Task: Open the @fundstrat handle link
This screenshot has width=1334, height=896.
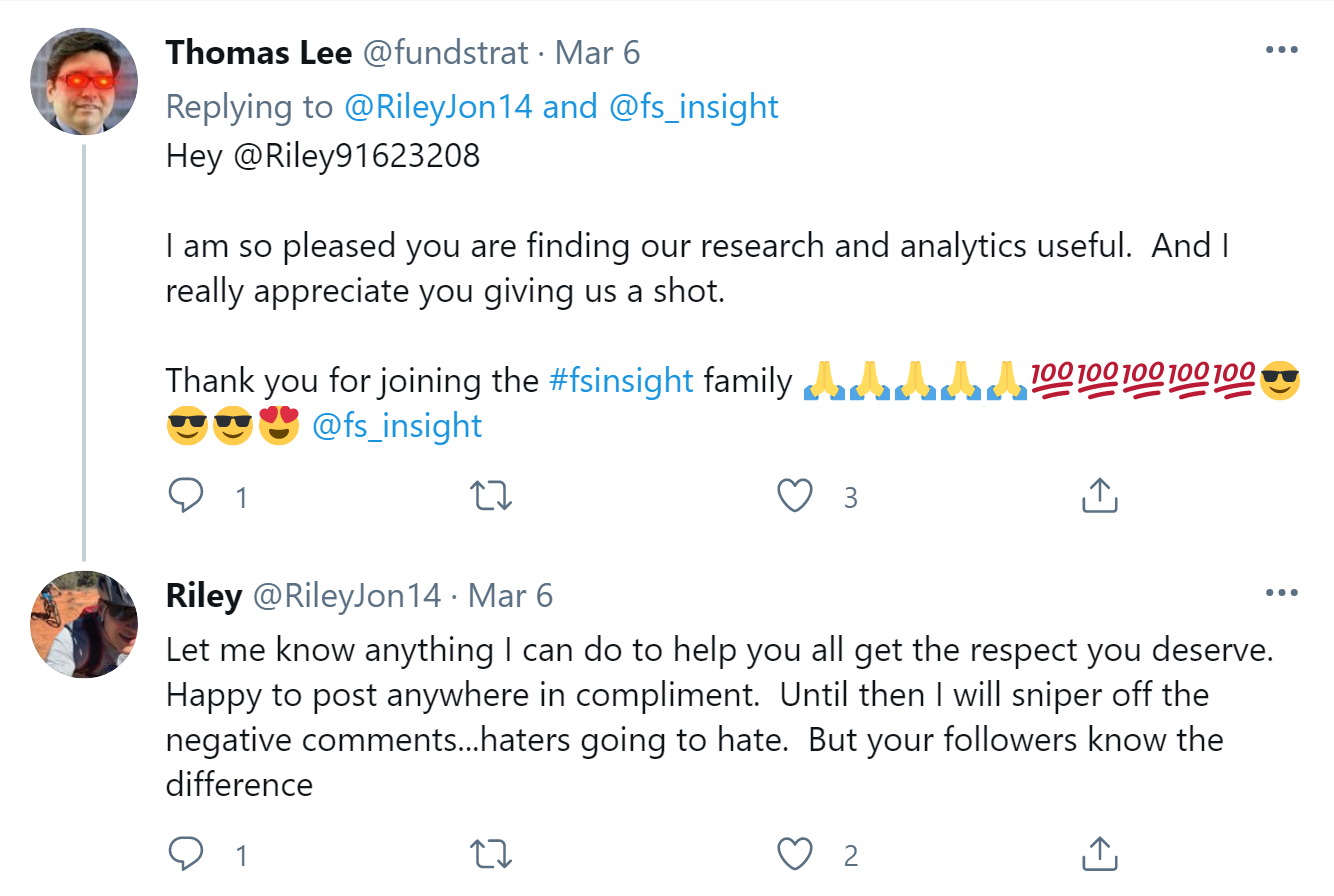Action: 444,52
